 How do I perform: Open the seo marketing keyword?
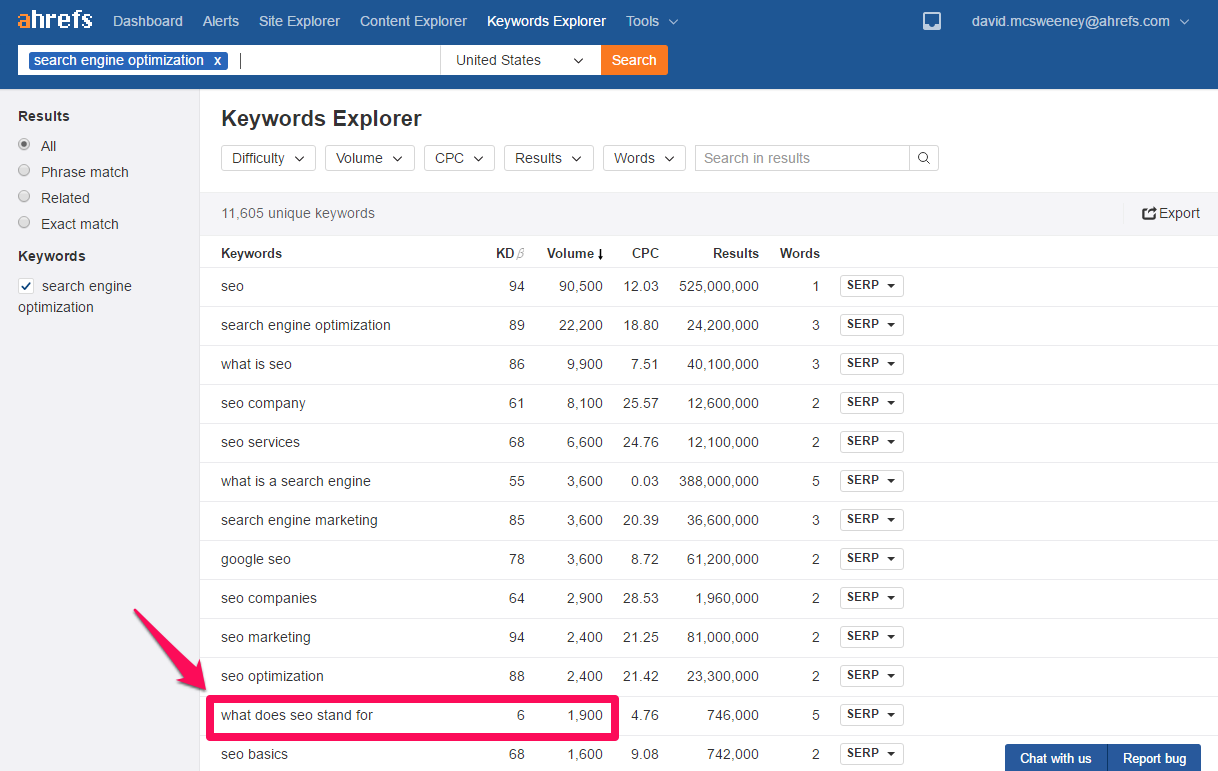tap(266, 637)
